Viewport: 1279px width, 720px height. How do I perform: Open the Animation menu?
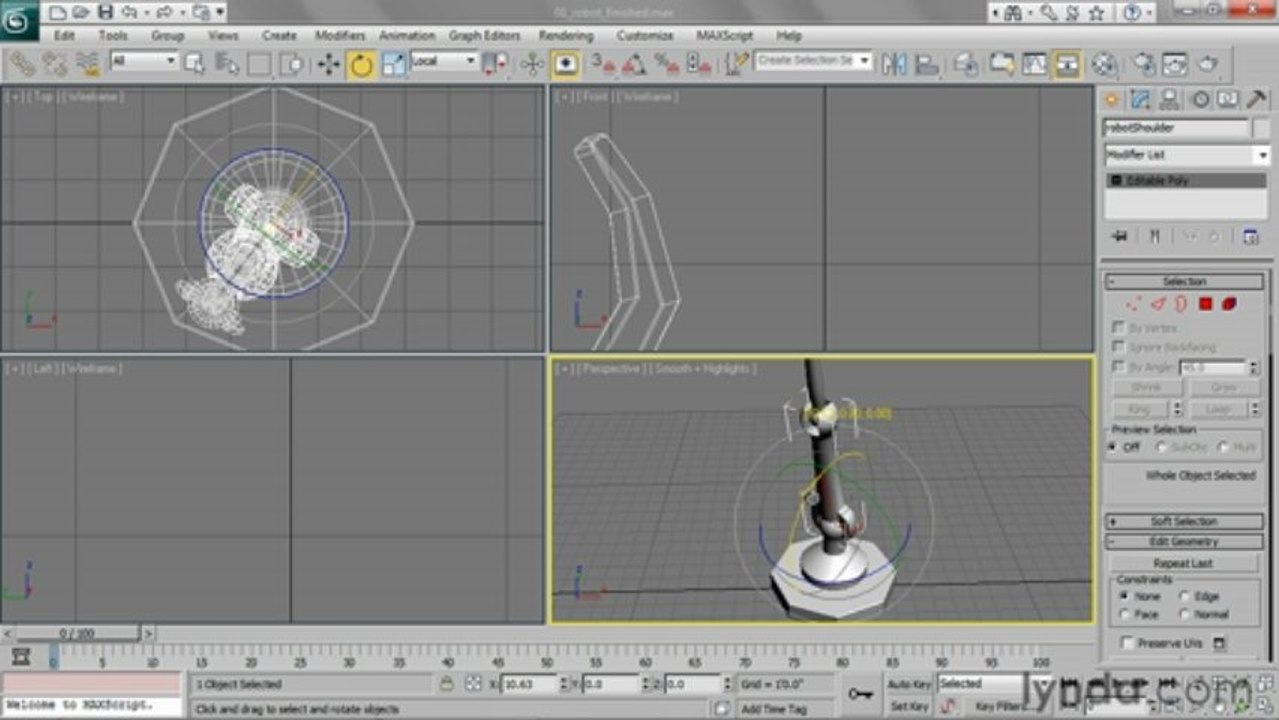click(x=407, y=35)
